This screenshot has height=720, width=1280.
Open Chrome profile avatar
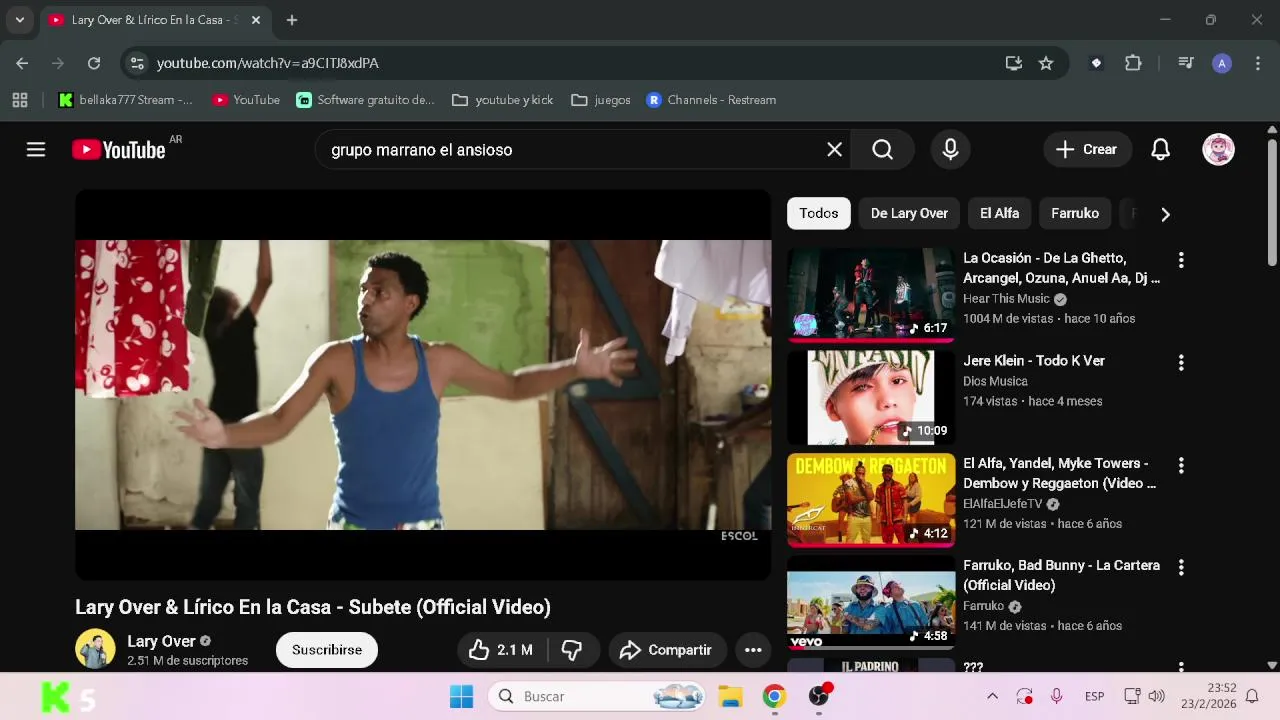[1221, 63]
